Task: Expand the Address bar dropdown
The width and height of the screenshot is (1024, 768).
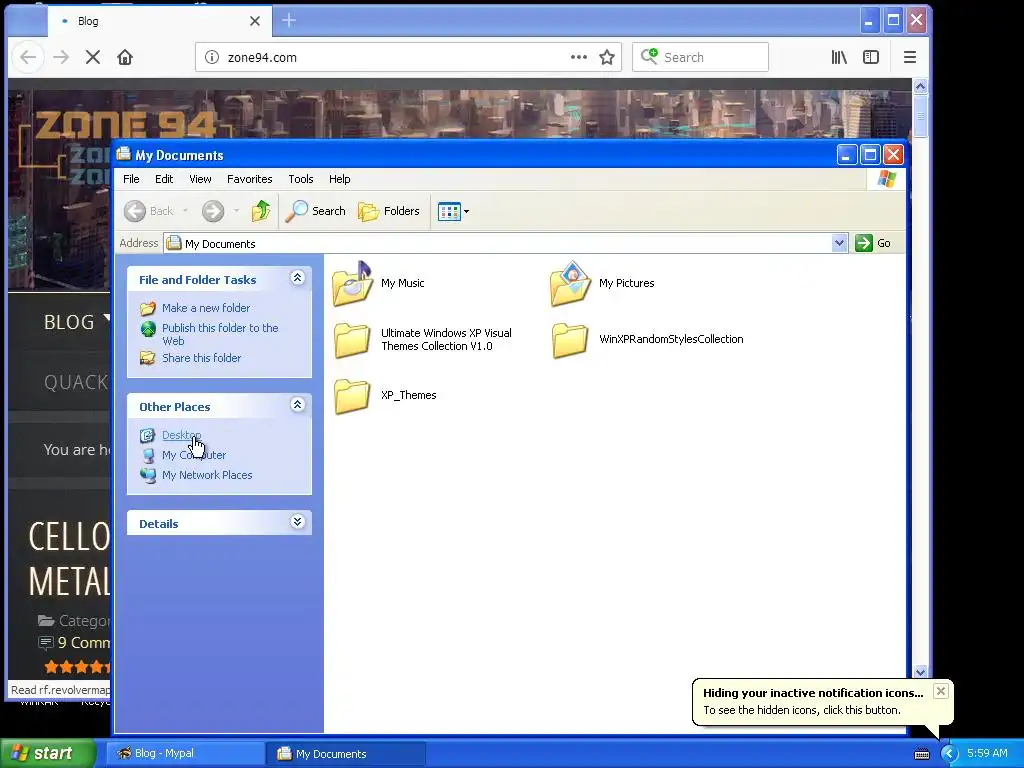Action: 840,244
